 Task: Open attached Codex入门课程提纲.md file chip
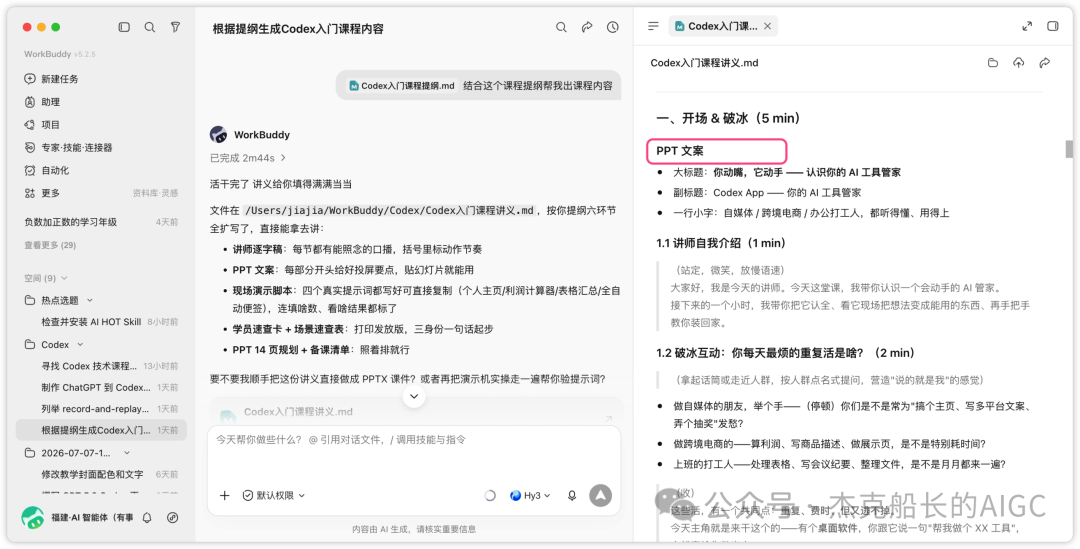point(401,85)
